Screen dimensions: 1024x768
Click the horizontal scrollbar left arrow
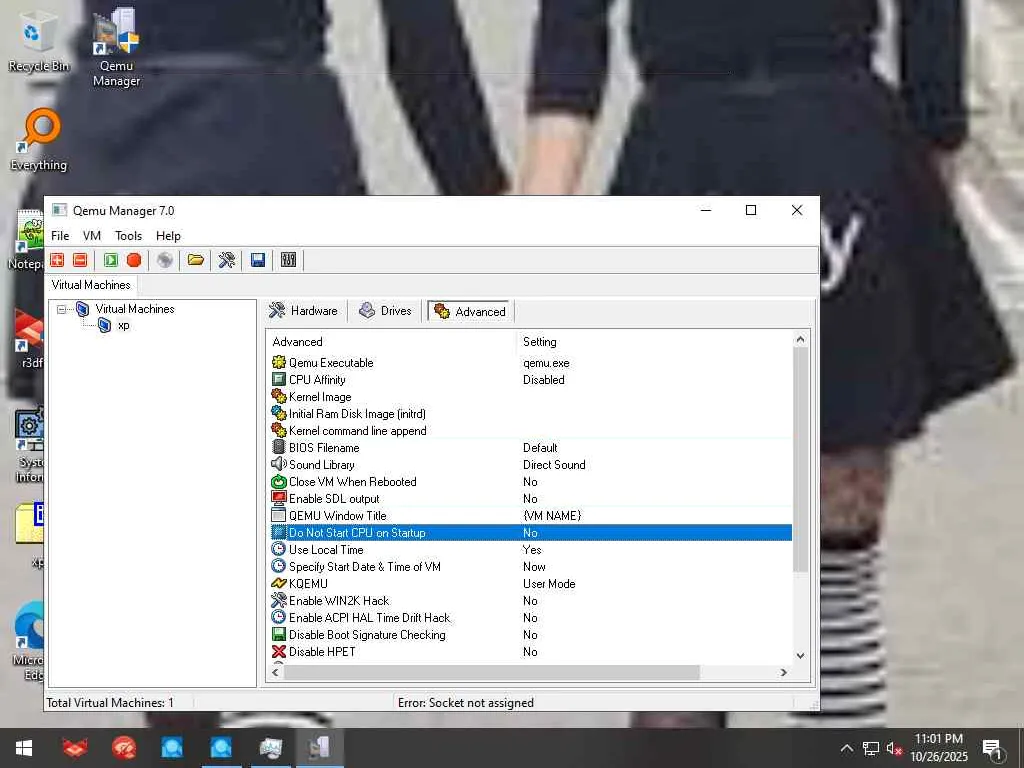tap(276, 672)
